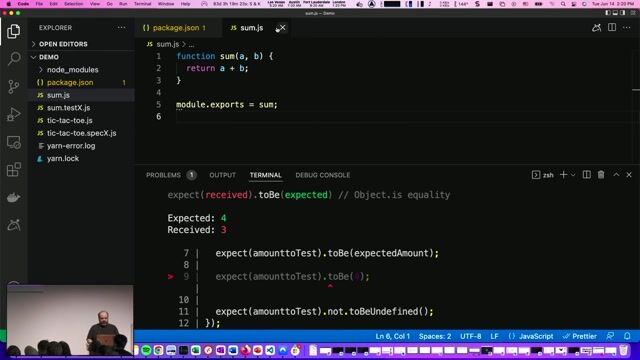Open the Docker view in activity bar
Image resolution: width=640 pixels, height=360 pixels.
tap(13, 198)
